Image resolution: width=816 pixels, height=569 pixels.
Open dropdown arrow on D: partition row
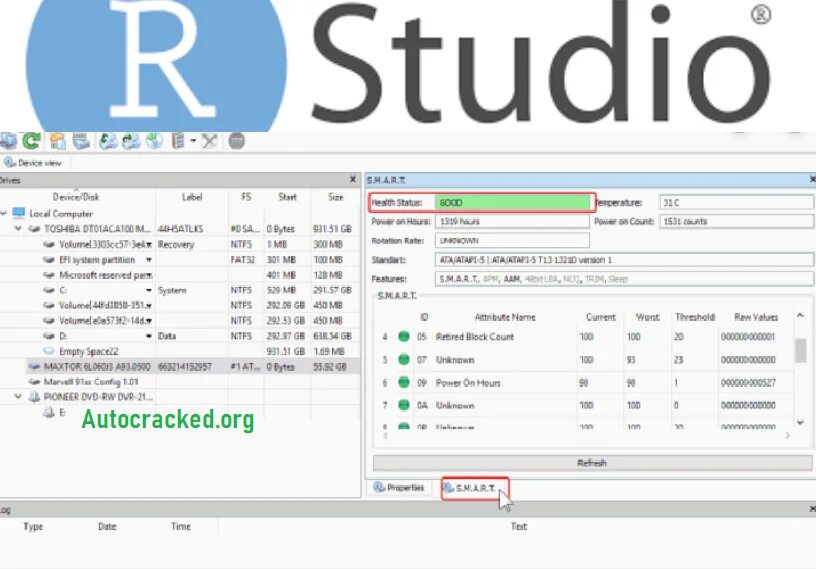tap(149, 336)
